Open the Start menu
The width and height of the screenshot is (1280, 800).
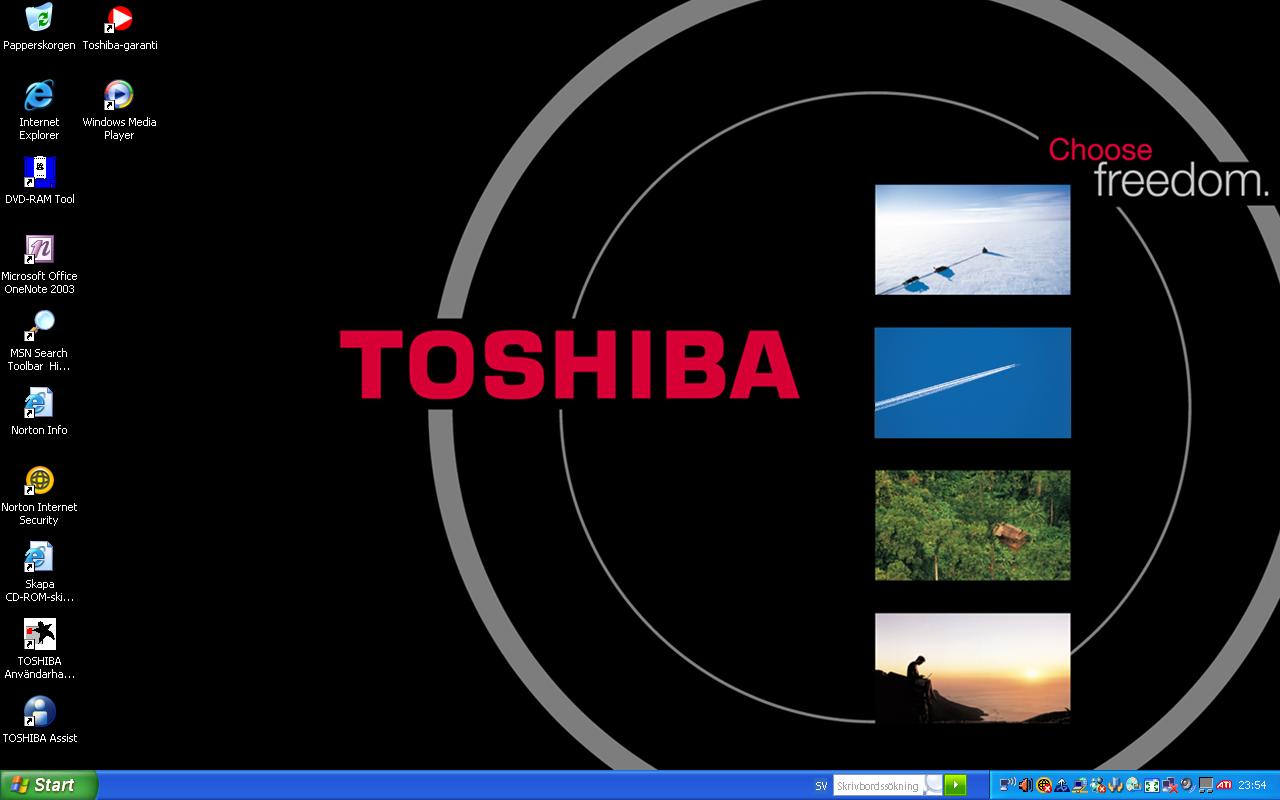pos(49,785)
